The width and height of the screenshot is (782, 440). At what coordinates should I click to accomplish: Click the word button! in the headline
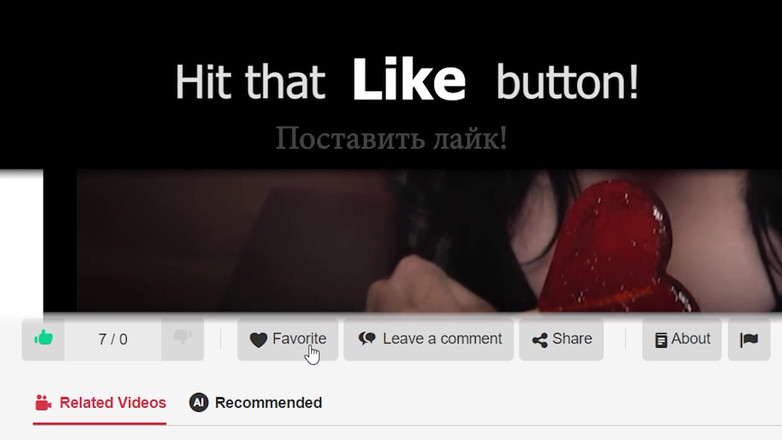click(x=568, y=82)
